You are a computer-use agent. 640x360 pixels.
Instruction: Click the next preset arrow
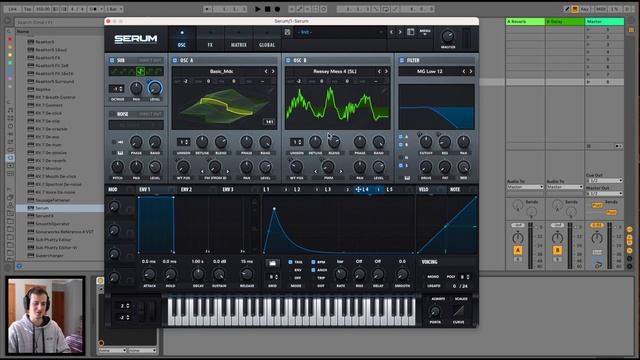(400, 32)
